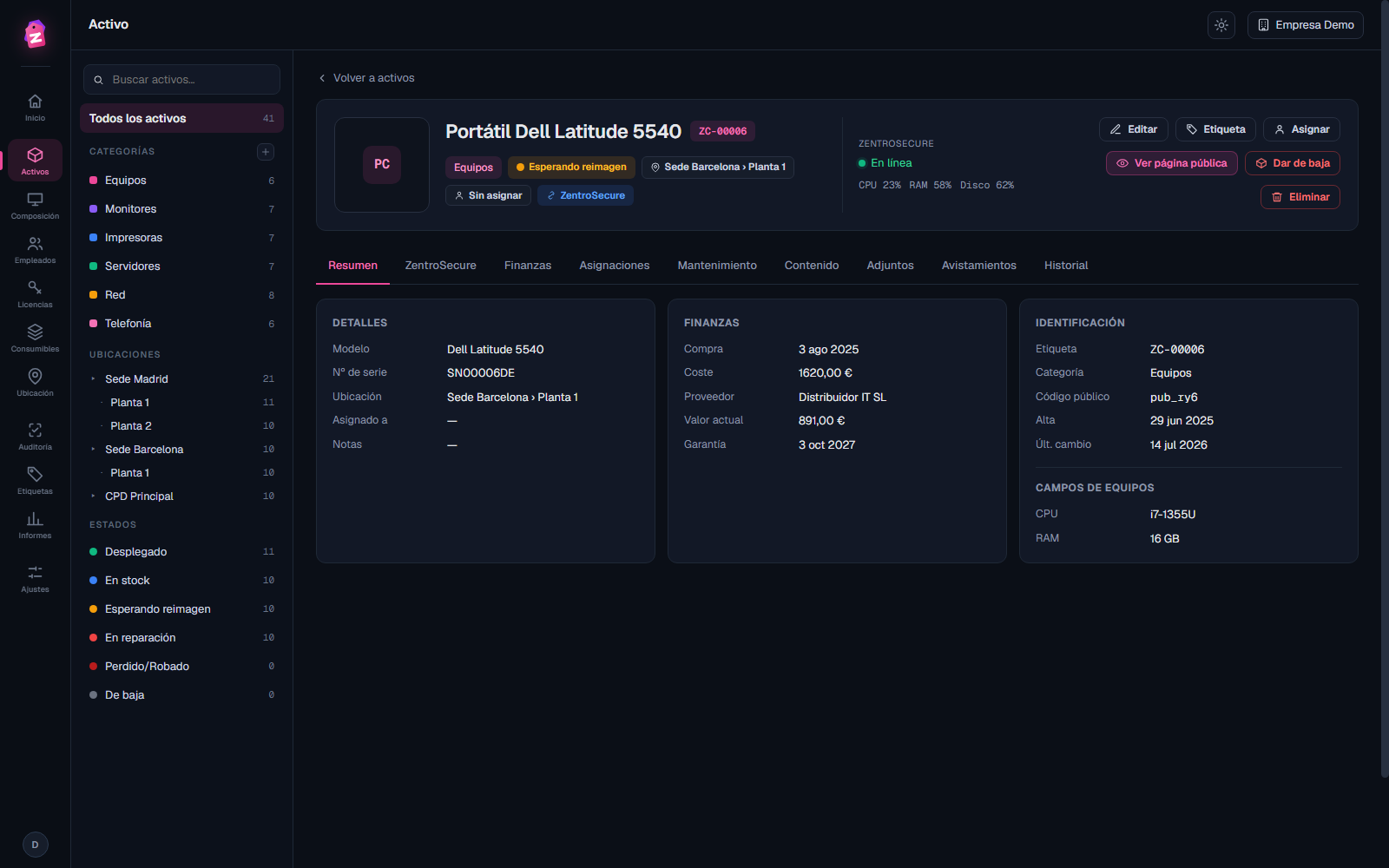The height and width of the screenshot is (868, 1389).
Task: Switch to the Asignaciones tab
Action: point(615,266)
